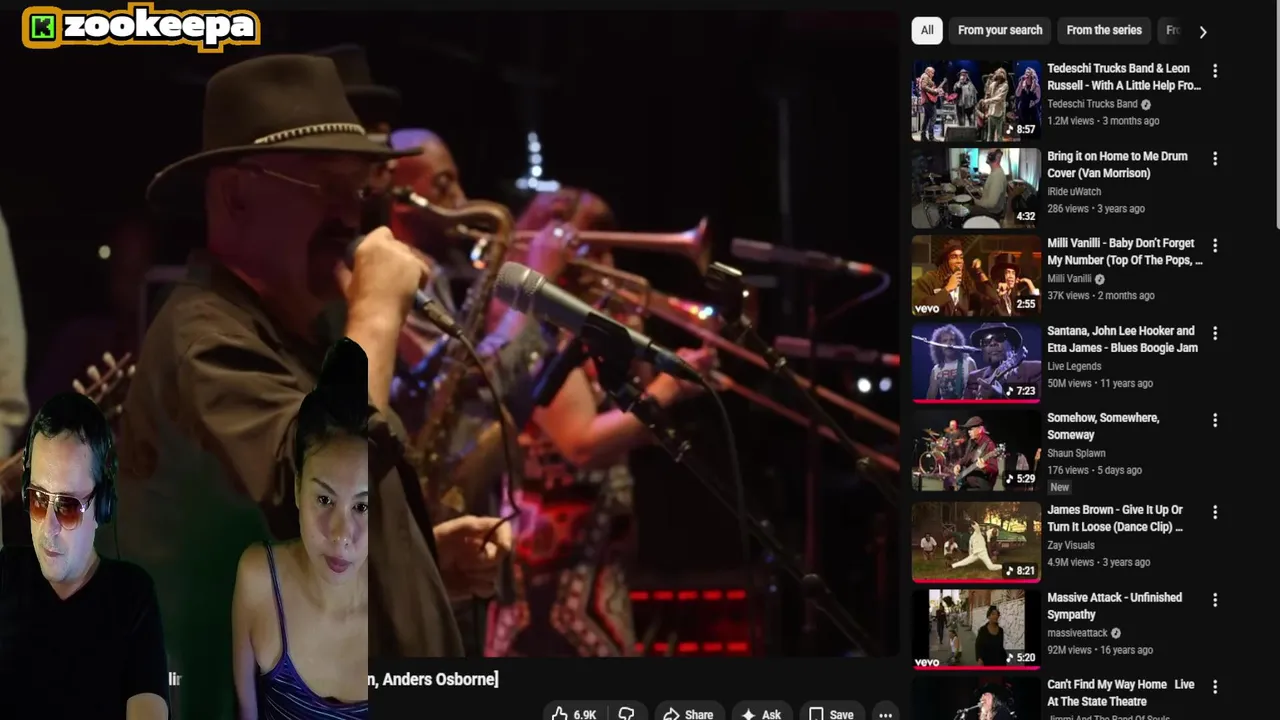Show more filter chips with right chevron
The image size is (1280, 720).
1203,31
